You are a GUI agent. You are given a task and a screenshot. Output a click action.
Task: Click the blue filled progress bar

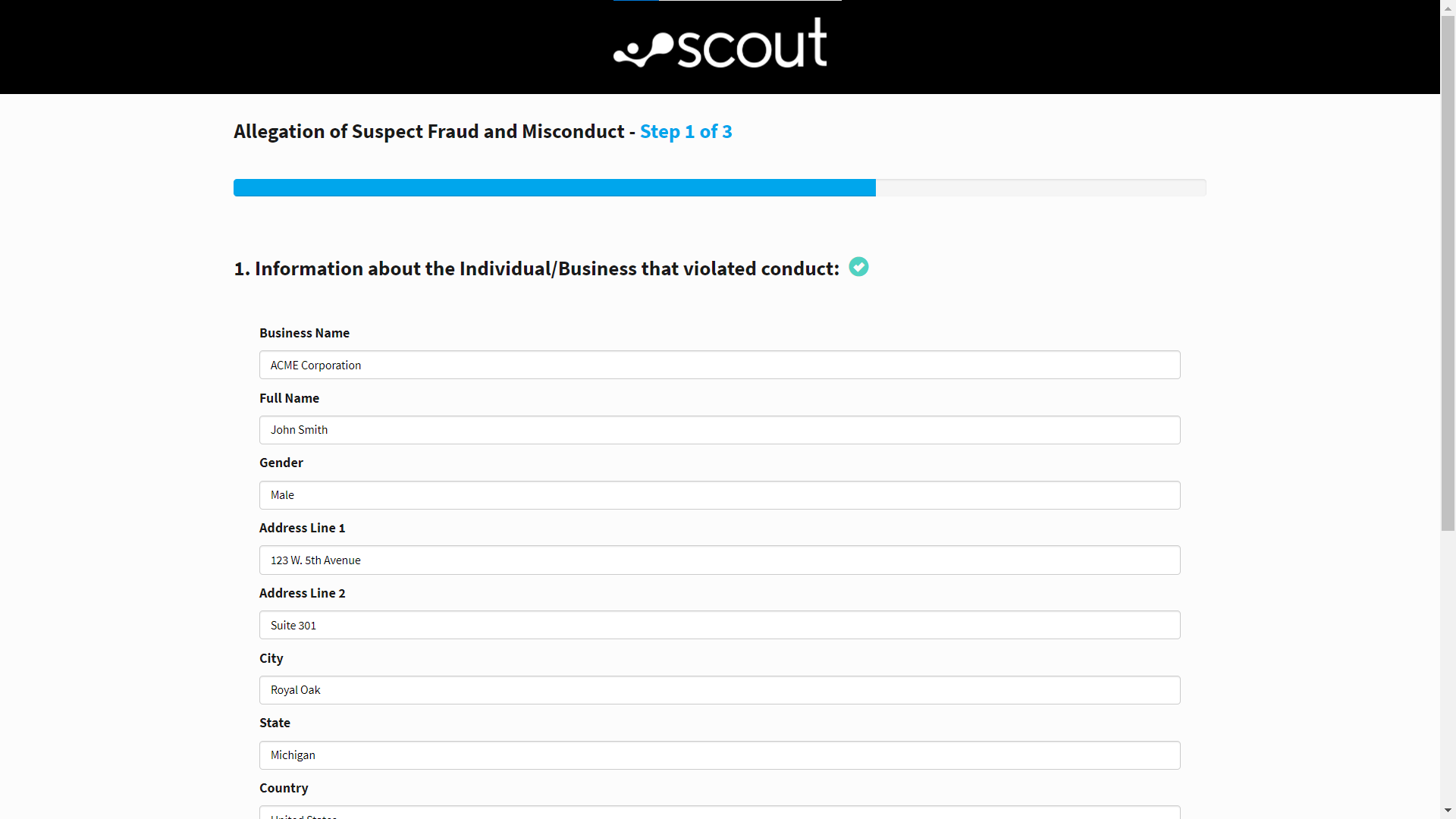(x=554, y=188)
